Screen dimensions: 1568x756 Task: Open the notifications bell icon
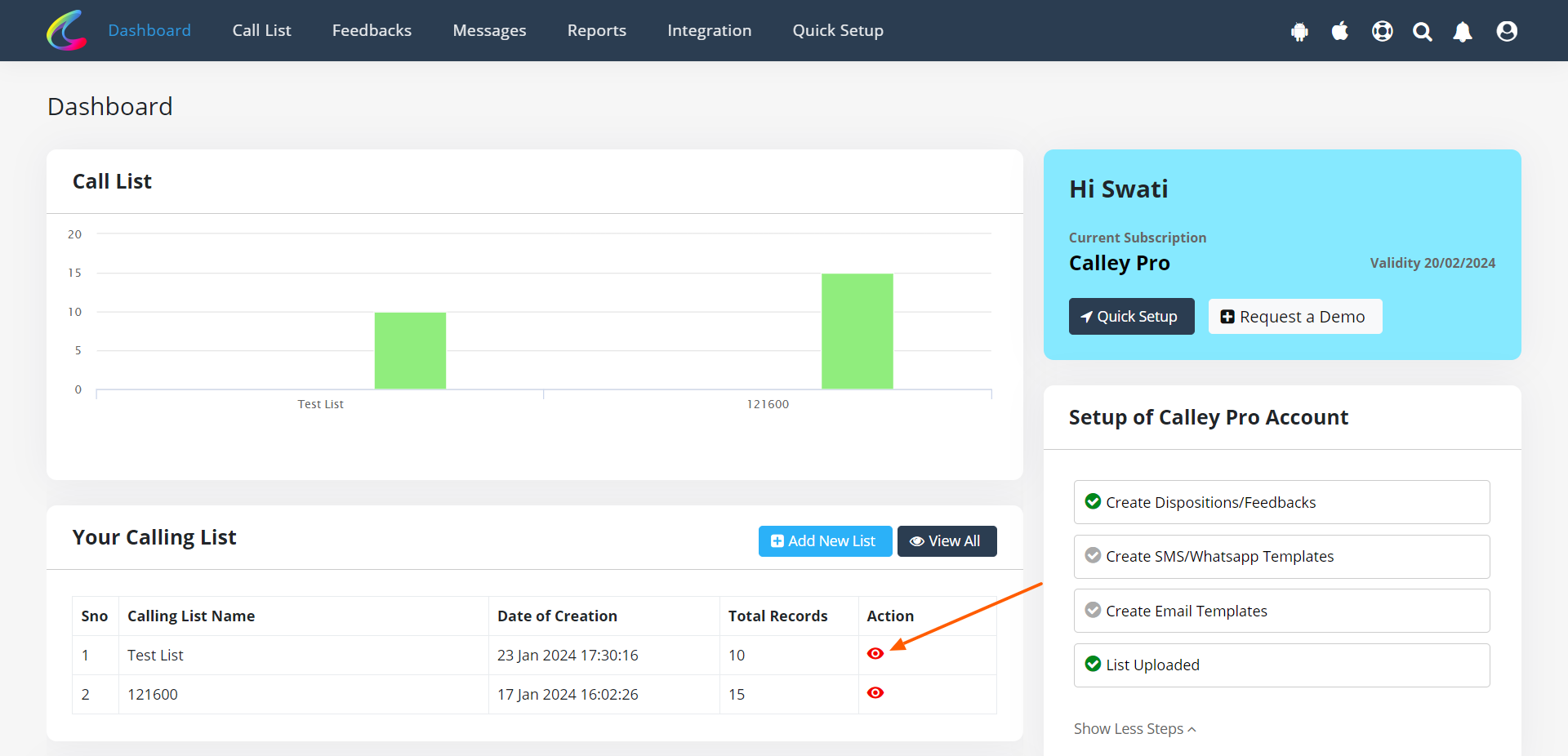(x=1463, y=32)
